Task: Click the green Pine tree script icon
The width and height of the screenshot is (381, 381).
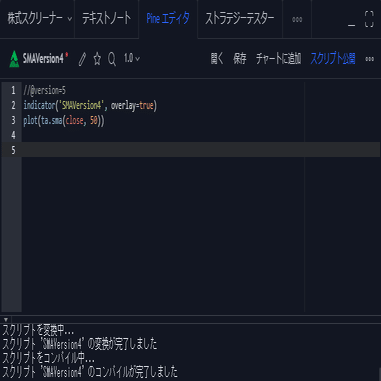Action: pyautogui.click(x=14, y=59)
